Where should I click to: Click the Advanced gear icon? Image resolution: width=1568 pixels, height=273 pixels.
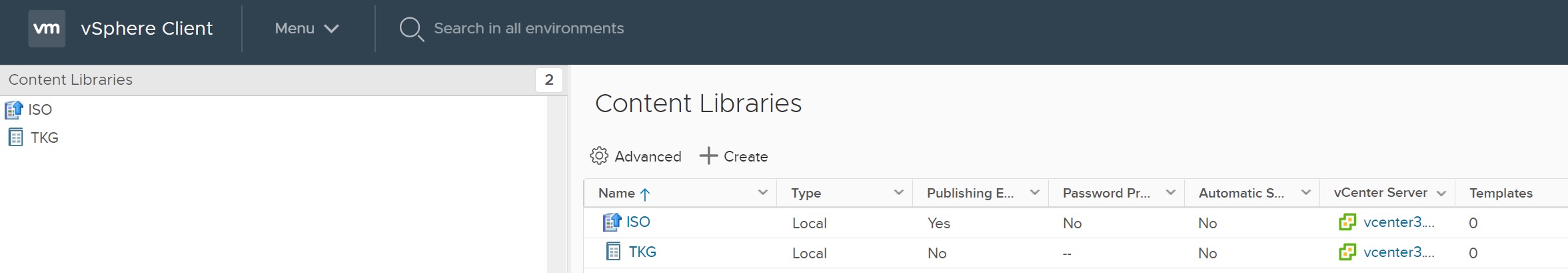tap(599, 156)
